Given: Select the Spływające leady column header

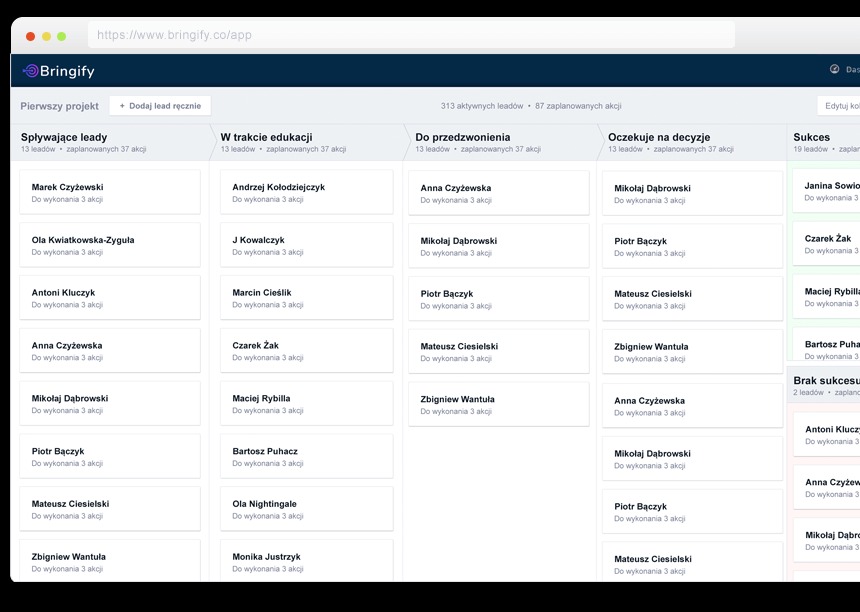Looking at the screenshot, I should (64, 137).
